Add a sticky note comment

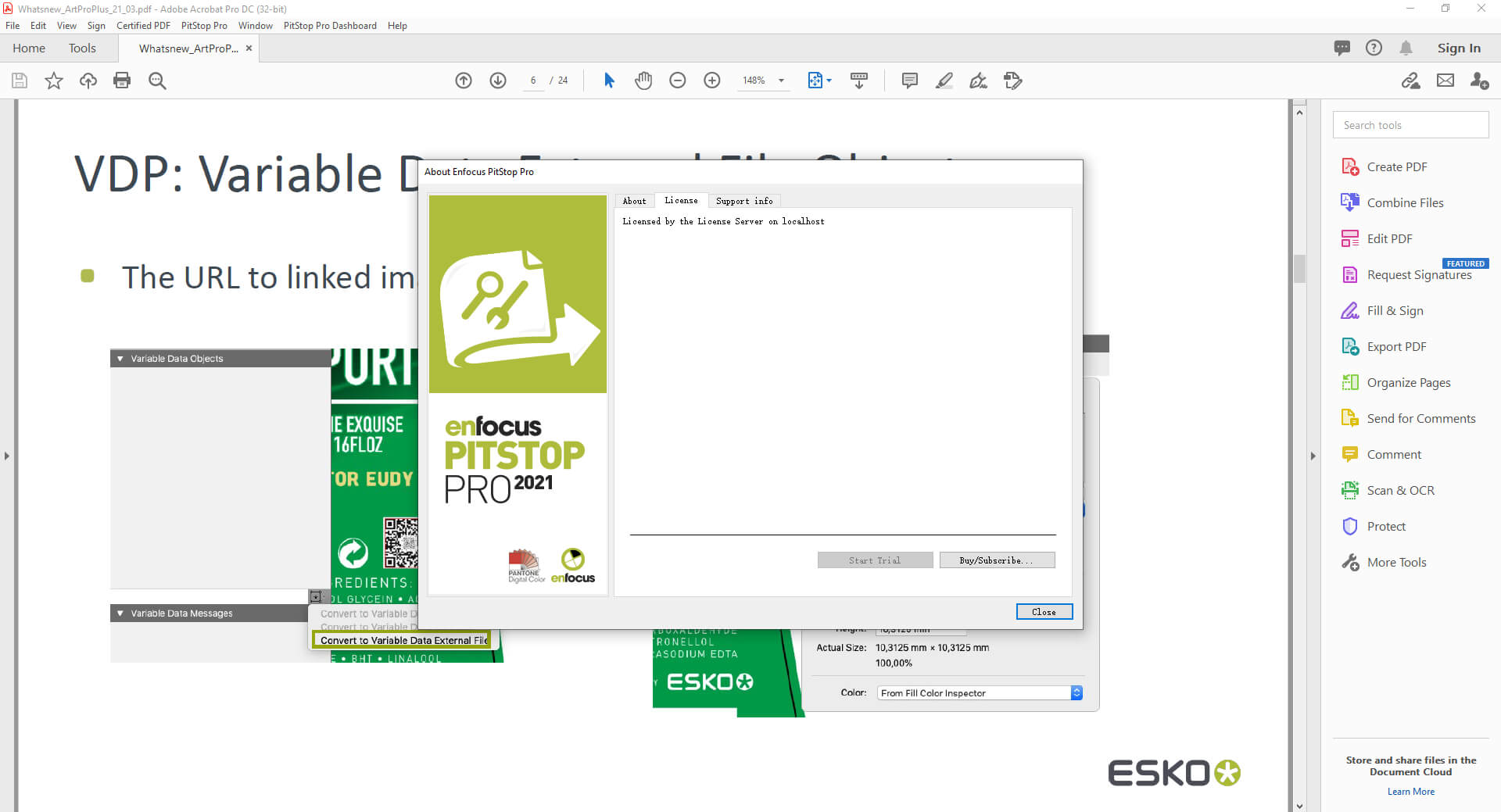909,80
